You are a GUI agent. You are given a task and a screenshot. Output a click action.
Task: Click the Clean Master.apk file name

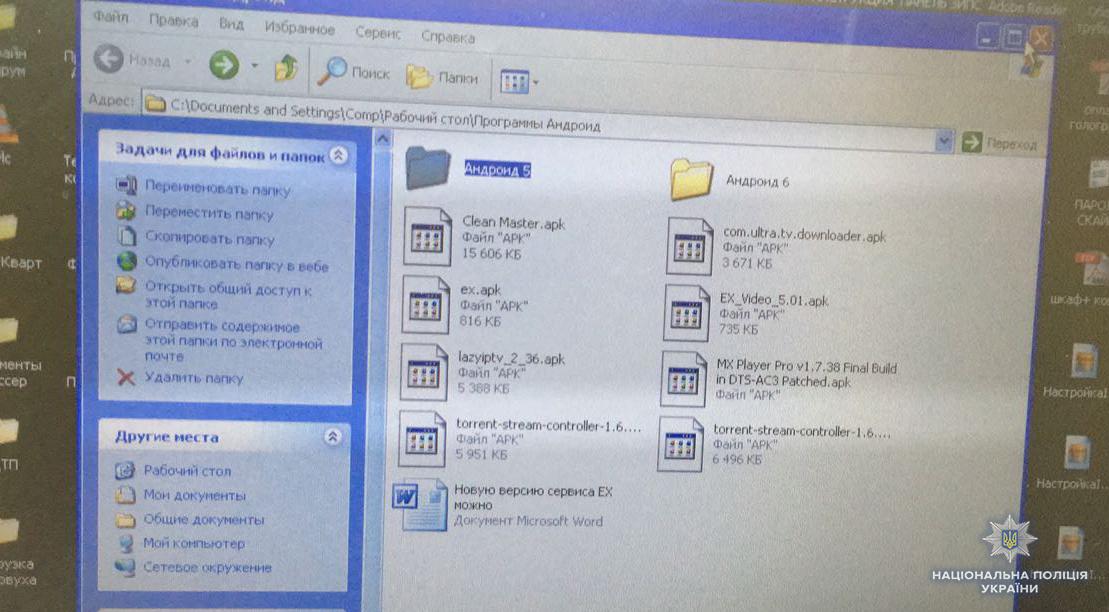click(x=514, y=224)
